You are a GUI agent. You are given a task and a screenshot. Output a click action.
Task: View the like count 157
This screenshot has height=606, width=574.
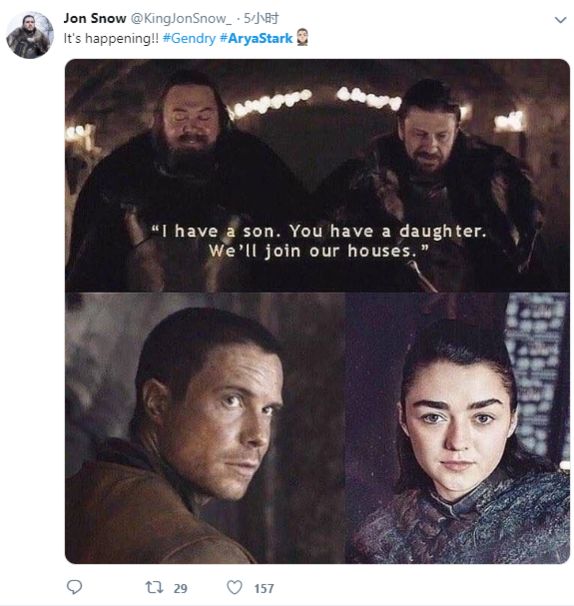(264, 588)
